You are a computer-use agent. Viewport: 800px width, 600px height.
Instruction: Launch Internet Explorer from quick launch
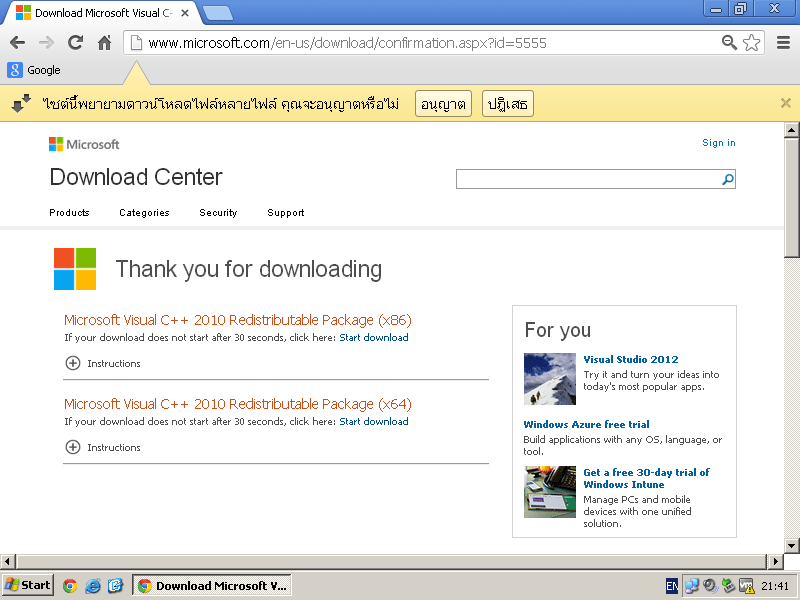[93, 586]
